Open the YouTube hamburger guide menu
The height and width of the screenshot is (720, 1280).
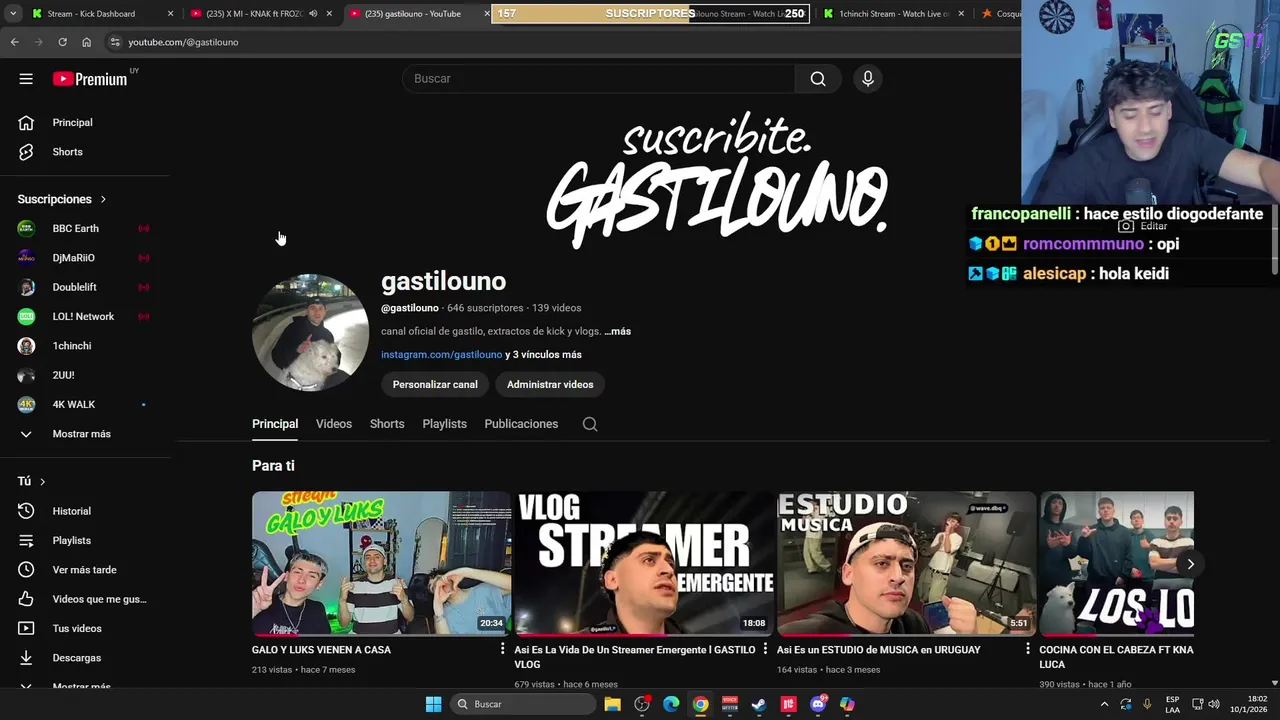coord(26,79)
